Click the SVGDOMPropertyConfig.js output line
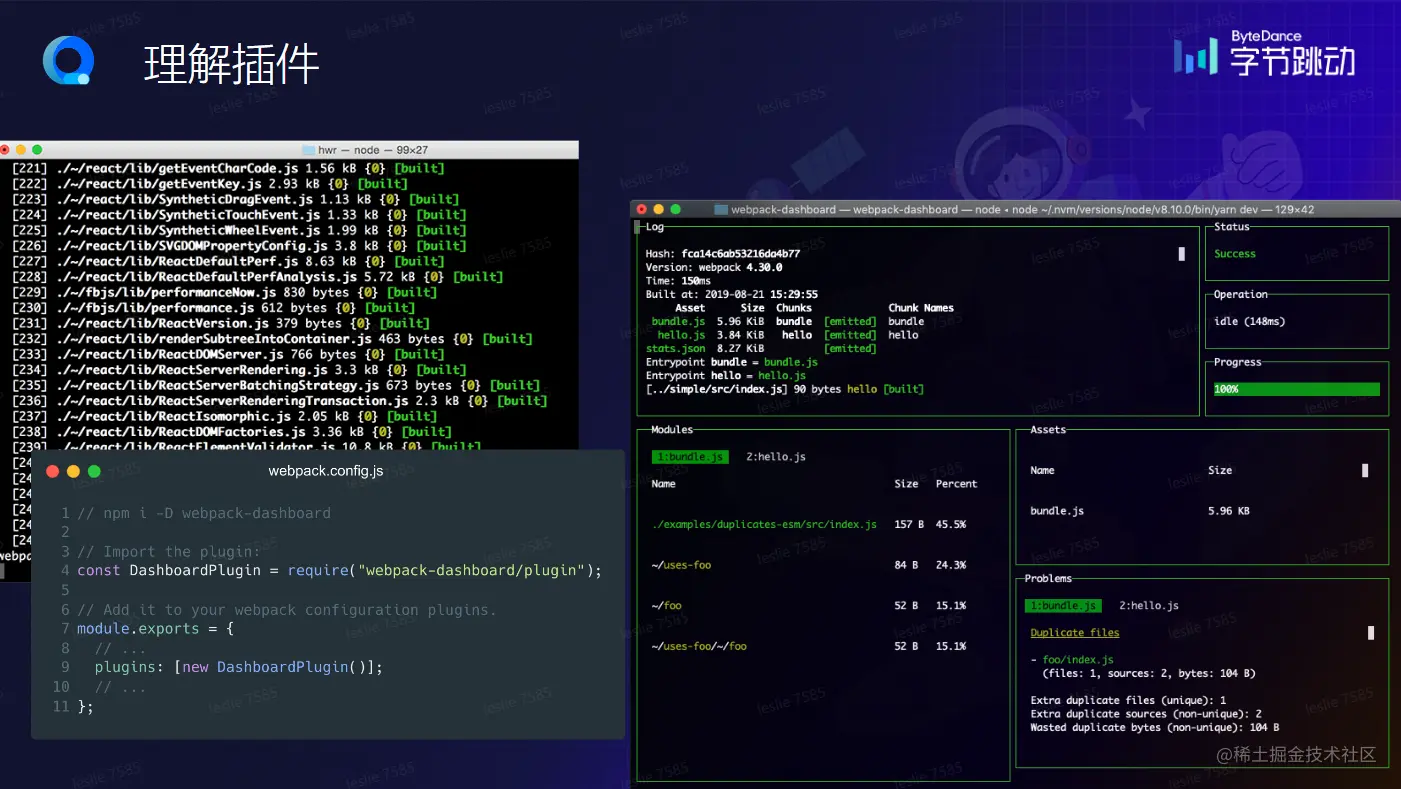The image size is (1401, 789). 239,246
